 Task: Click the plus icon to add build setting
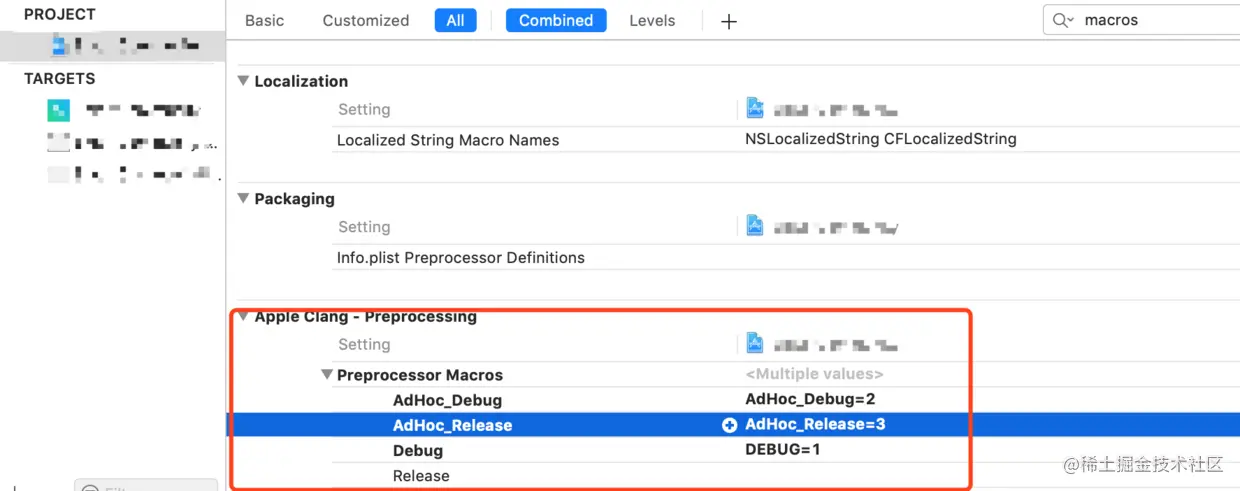click(729, 21)
